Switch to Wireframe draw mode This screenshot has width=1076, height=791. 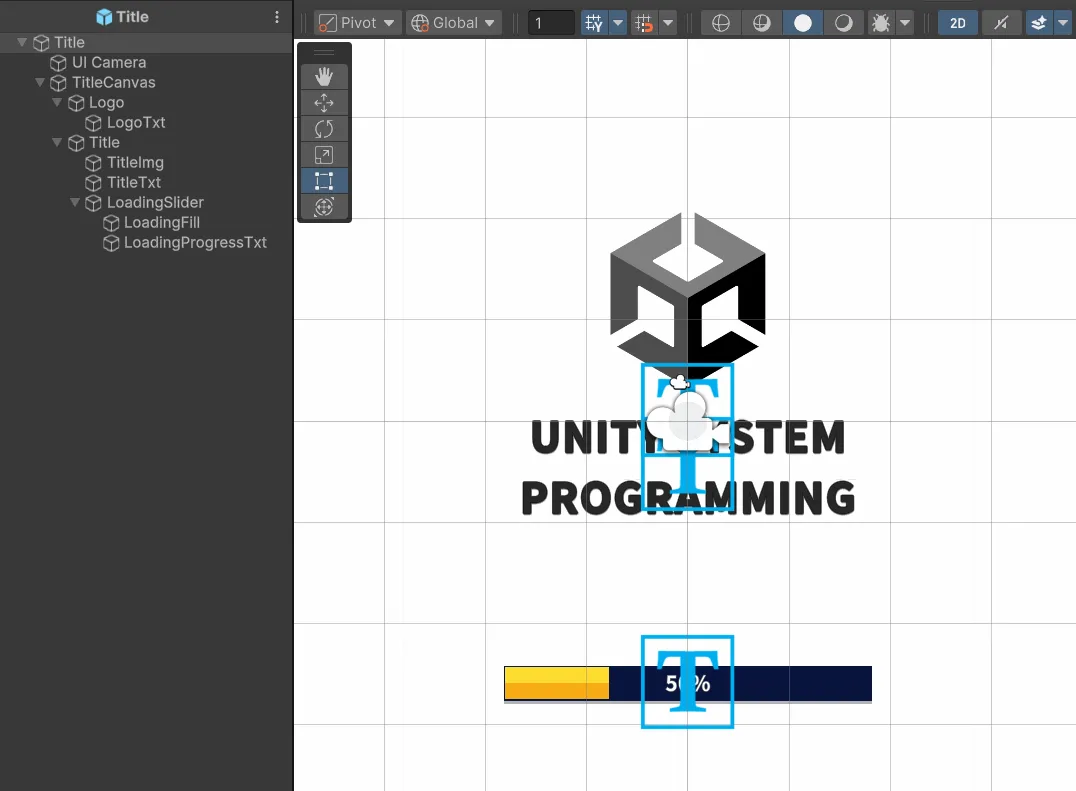(x=721, y=23)
